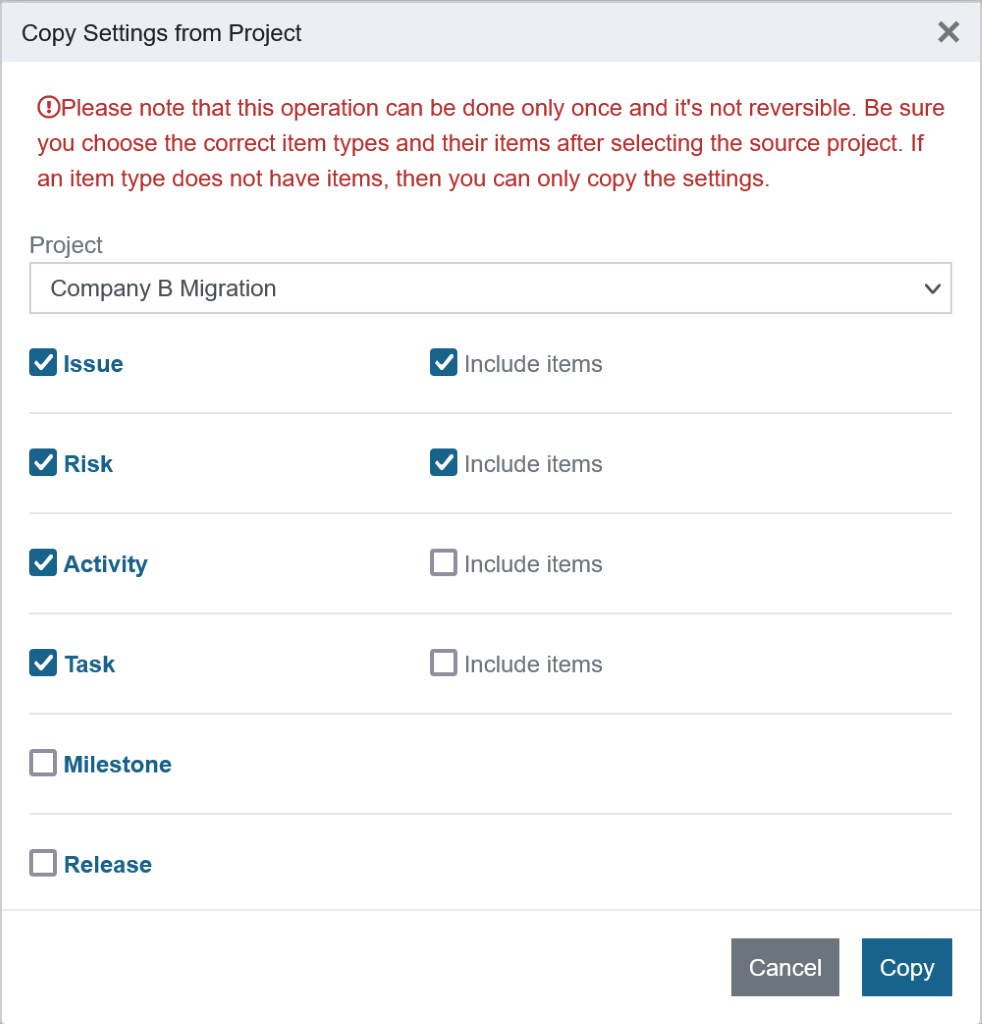Uncheck Include items for Risk
The width and height of the screenshot is (982, 1024).
pyautogui.click(x=443, y=462)
